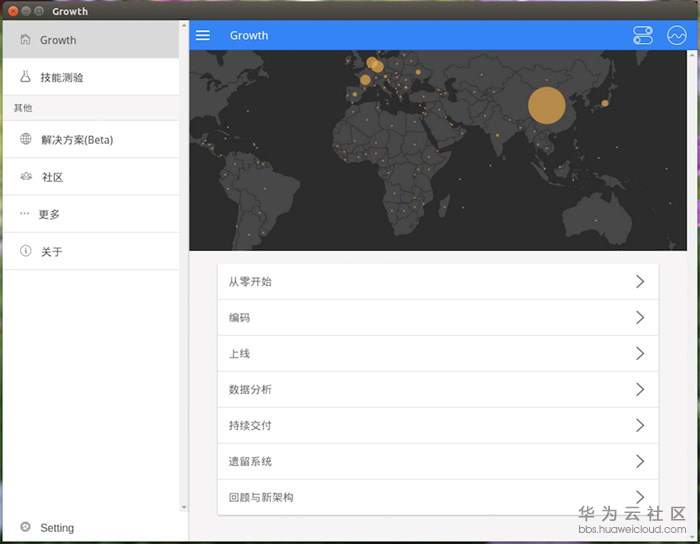Click the community icon beside 社区
The height and width of the screenshot is (544, 700).
click(26, 176)
